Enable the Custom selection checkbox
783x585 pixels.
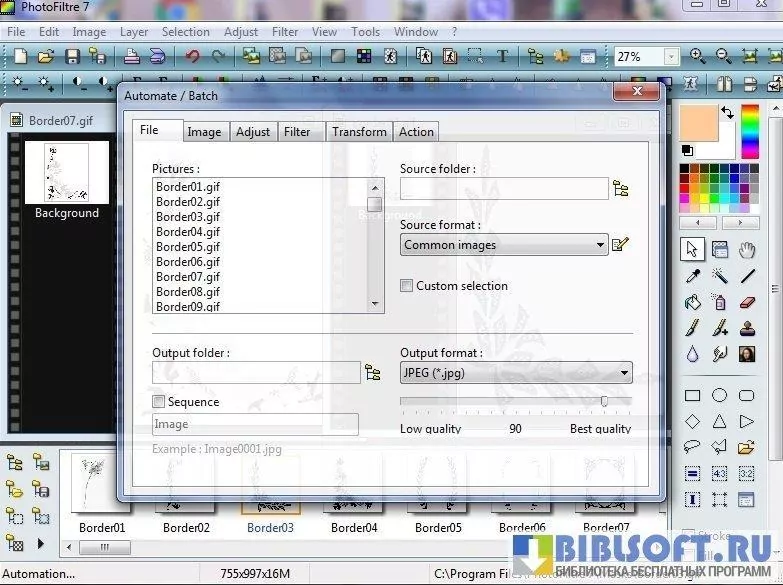pyautogui.click(x=407, y=286)
